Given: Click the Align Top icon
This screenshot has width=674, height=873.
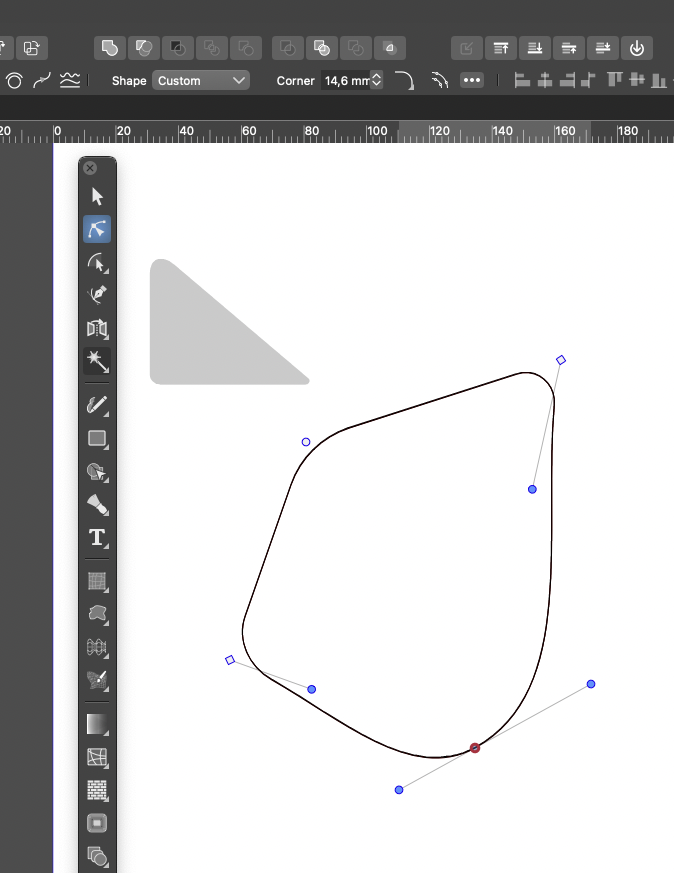Looking at the screenshot, I should pos(614,80).
